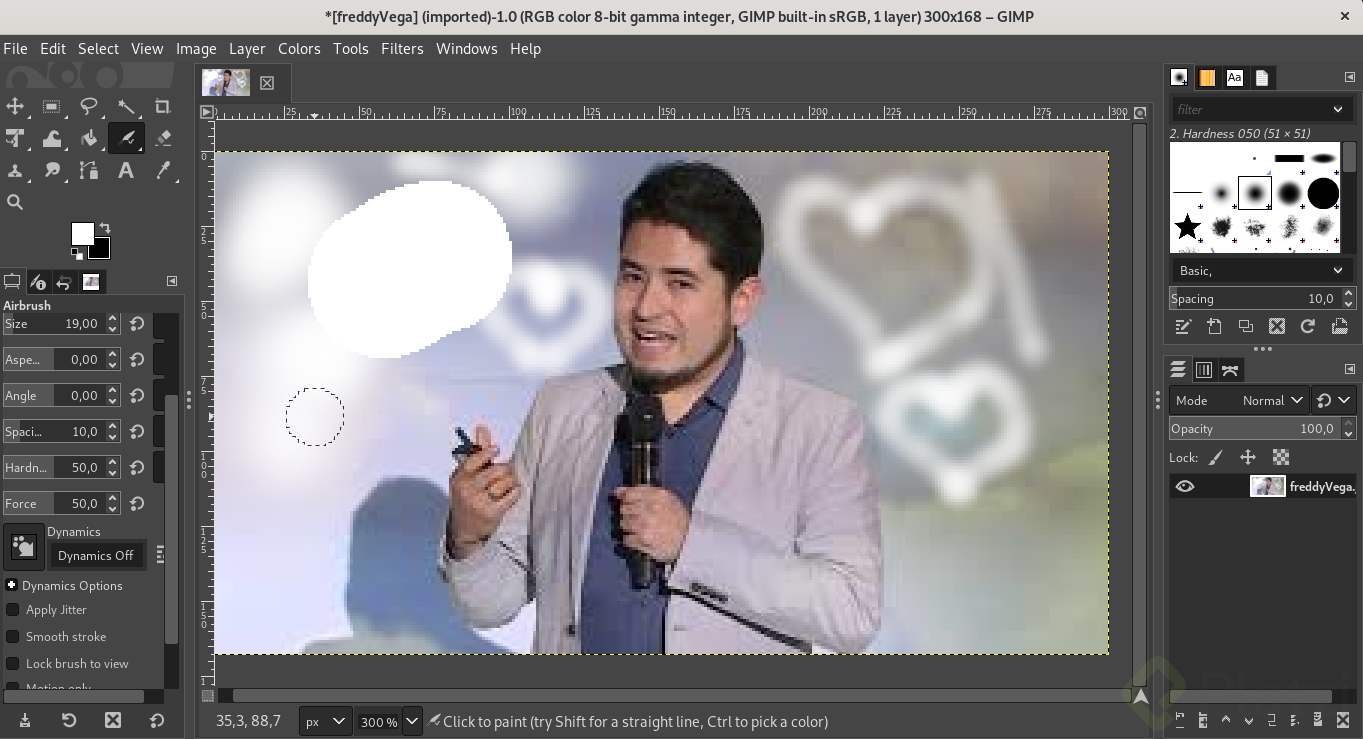The width and height of the screenshot is (1363, 739).
Task: Enable the Apply Jitter checkbox
Action: [x=13, y=610]
